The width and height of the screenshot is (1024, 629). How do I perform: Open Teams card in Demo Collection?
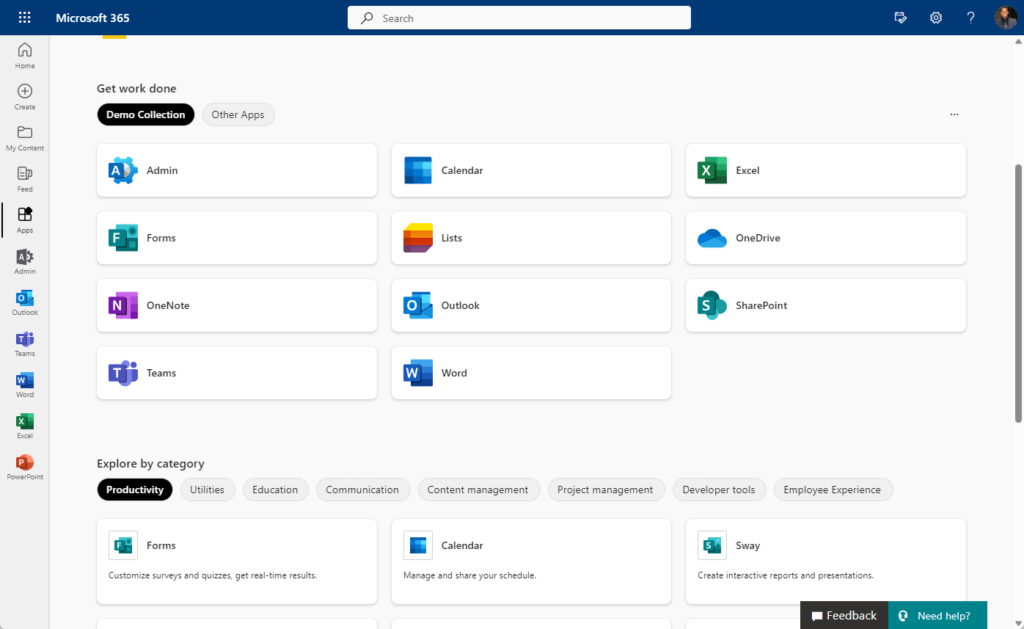[x=236, y=373]
